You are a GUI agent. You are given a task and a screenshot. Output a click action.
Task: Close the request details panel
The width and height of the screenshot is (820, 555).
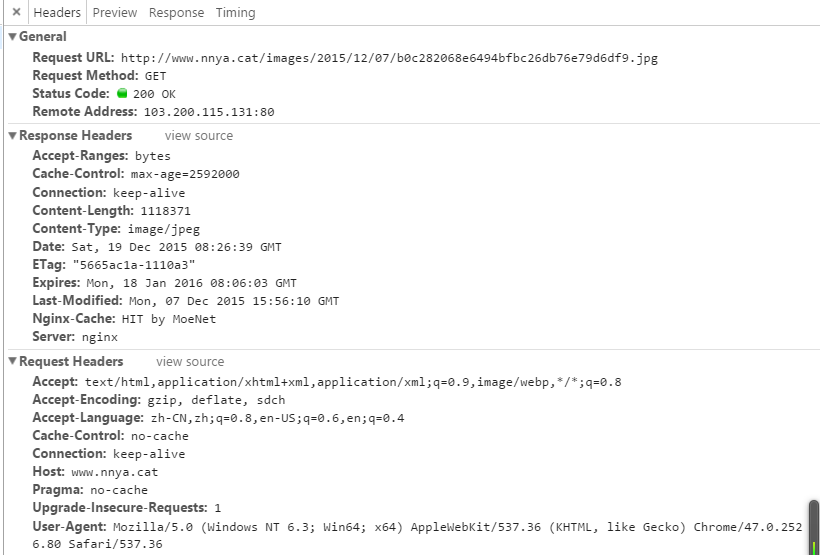16,13
